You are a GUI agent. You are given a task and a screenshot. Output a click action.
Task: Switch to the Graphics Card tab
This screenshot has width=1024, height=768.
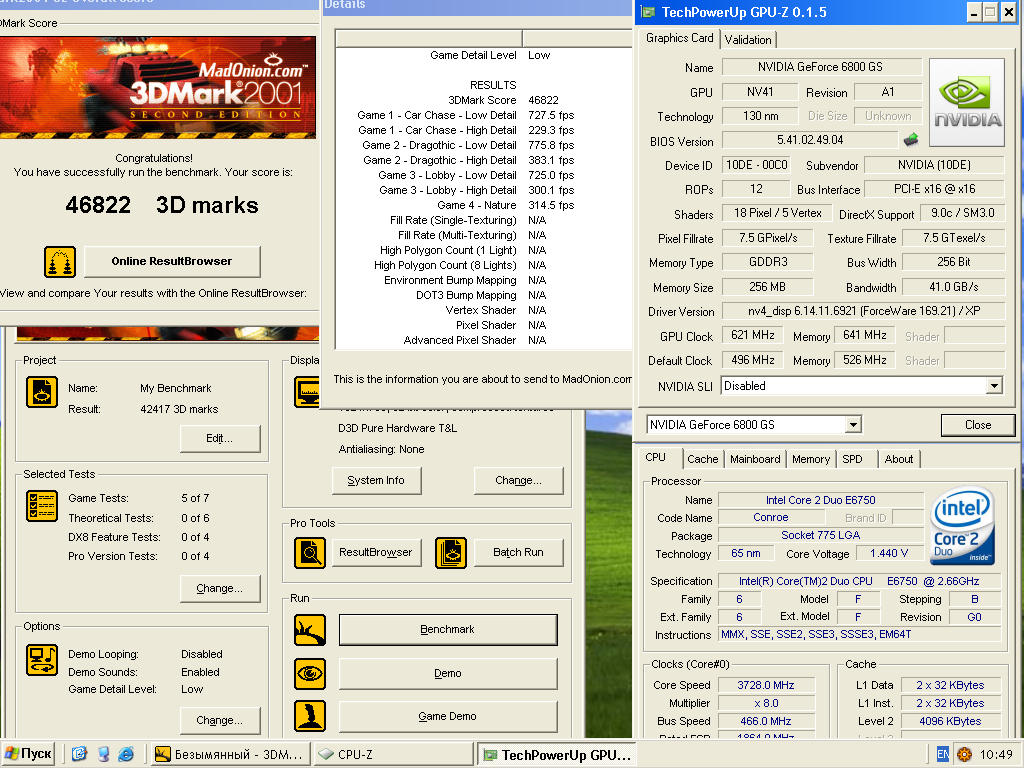click(679, 38)
